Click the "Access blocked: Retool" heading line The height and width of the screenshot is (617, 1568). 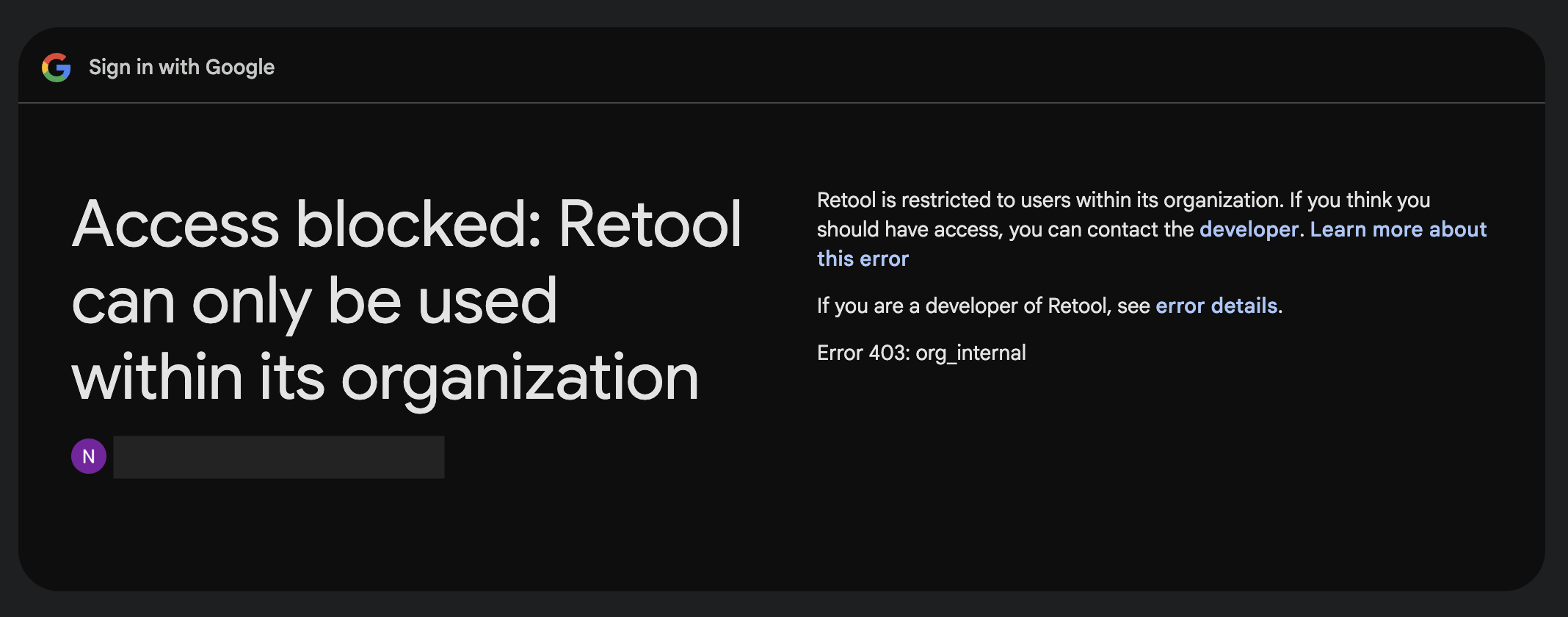pos(407,224)
